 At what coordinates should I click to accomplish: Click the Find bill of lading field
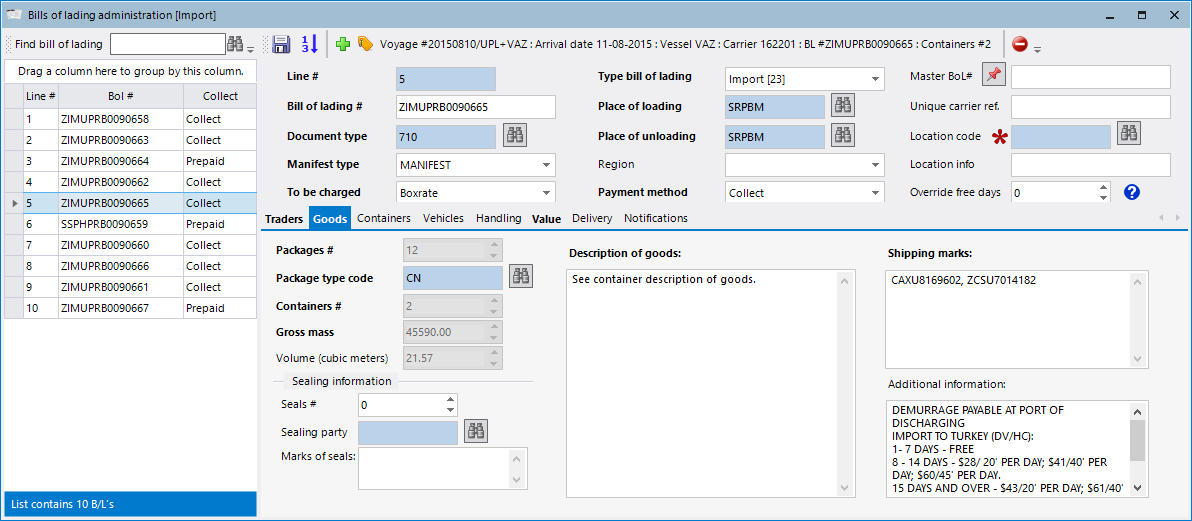point(168,44)
